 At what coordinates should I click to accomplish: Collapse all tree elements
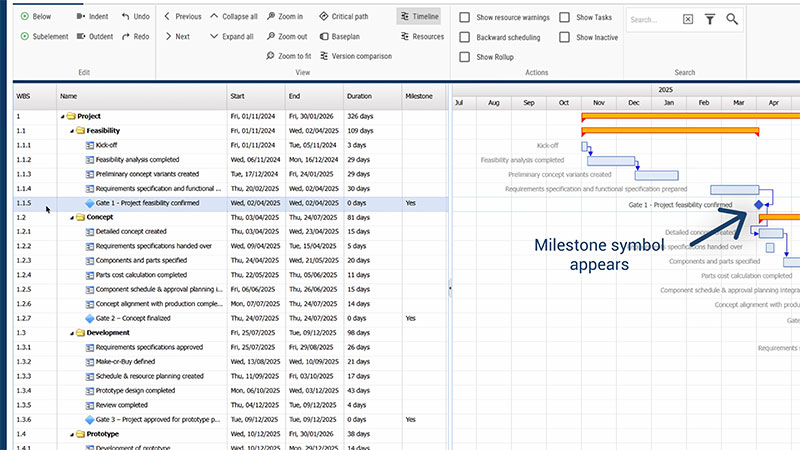234,16
